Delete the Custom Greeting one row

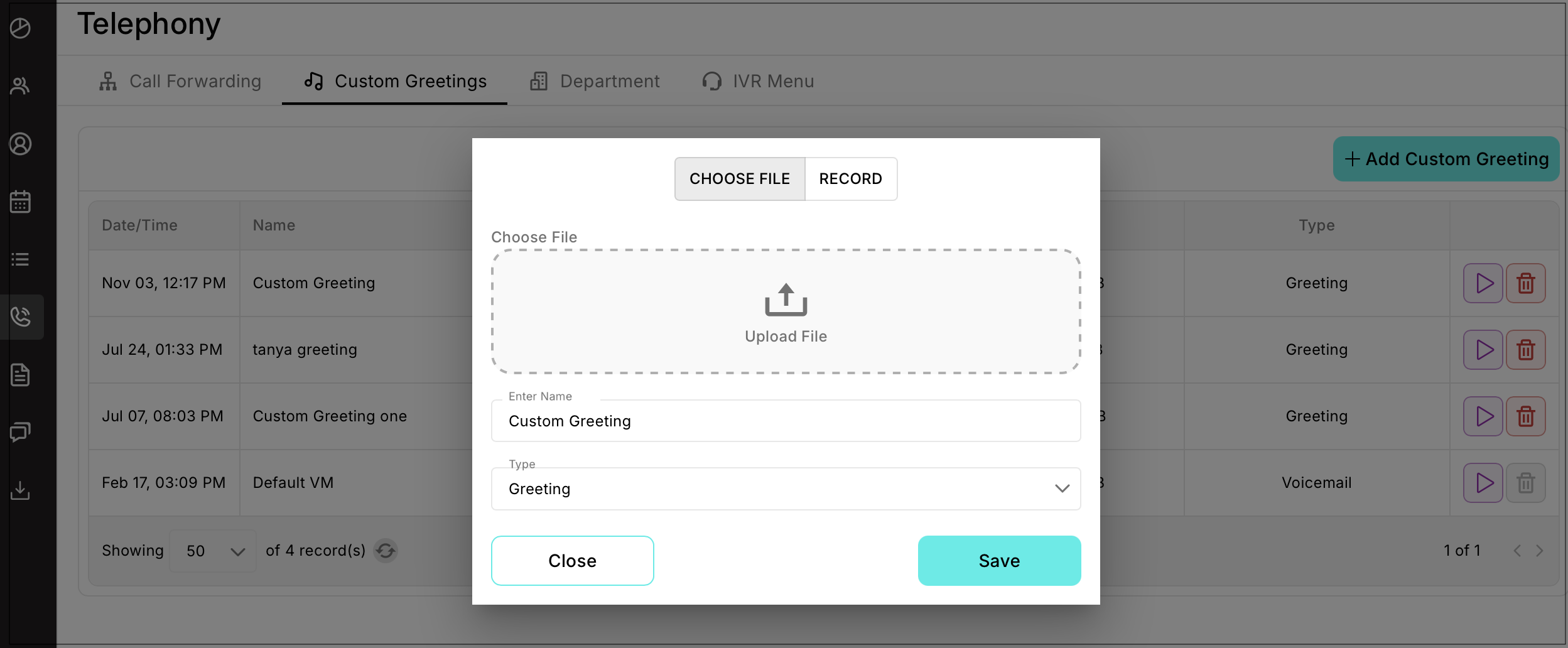(1525, 416)
